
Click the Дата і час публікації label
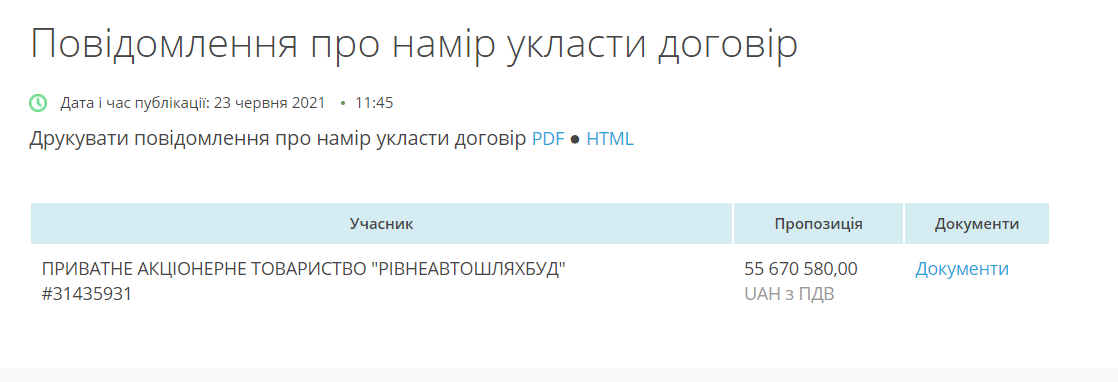[135, 103]
